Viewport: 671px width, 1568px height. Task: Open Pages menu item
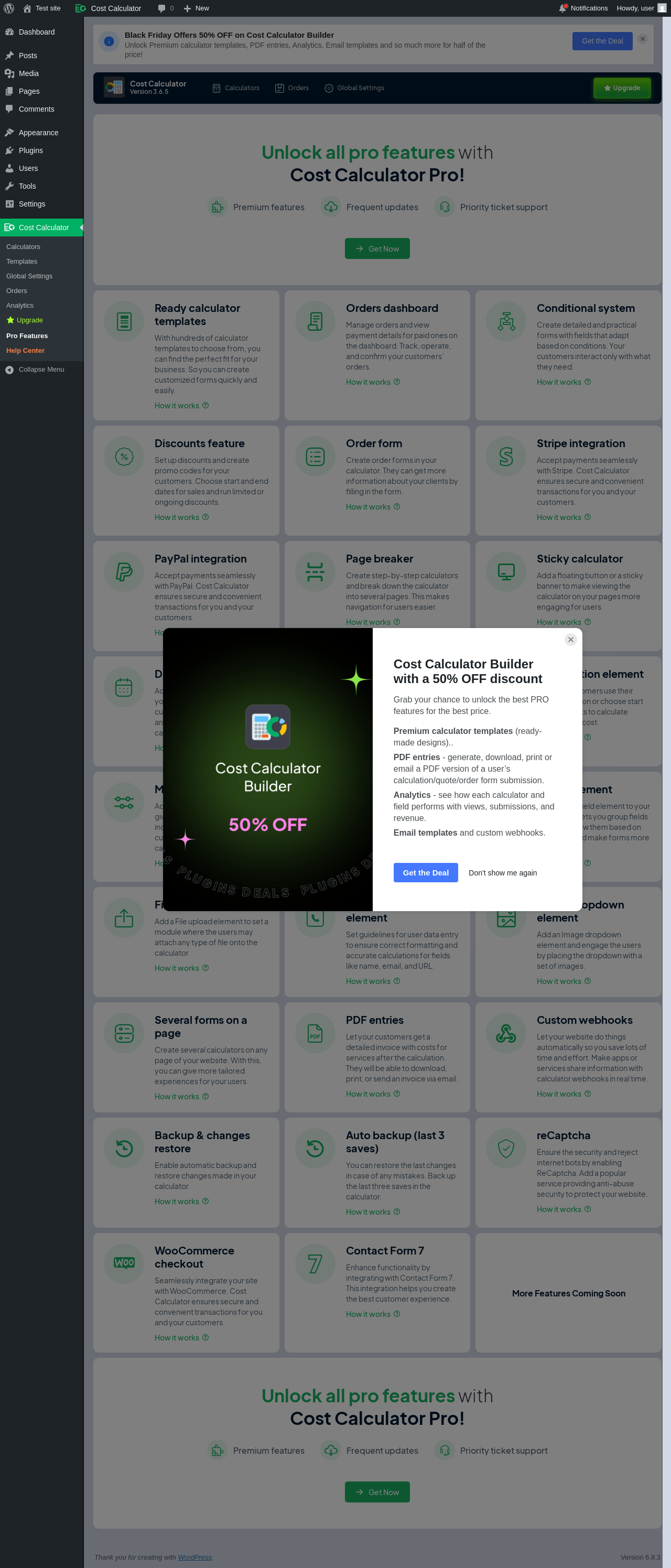point(41,91)
